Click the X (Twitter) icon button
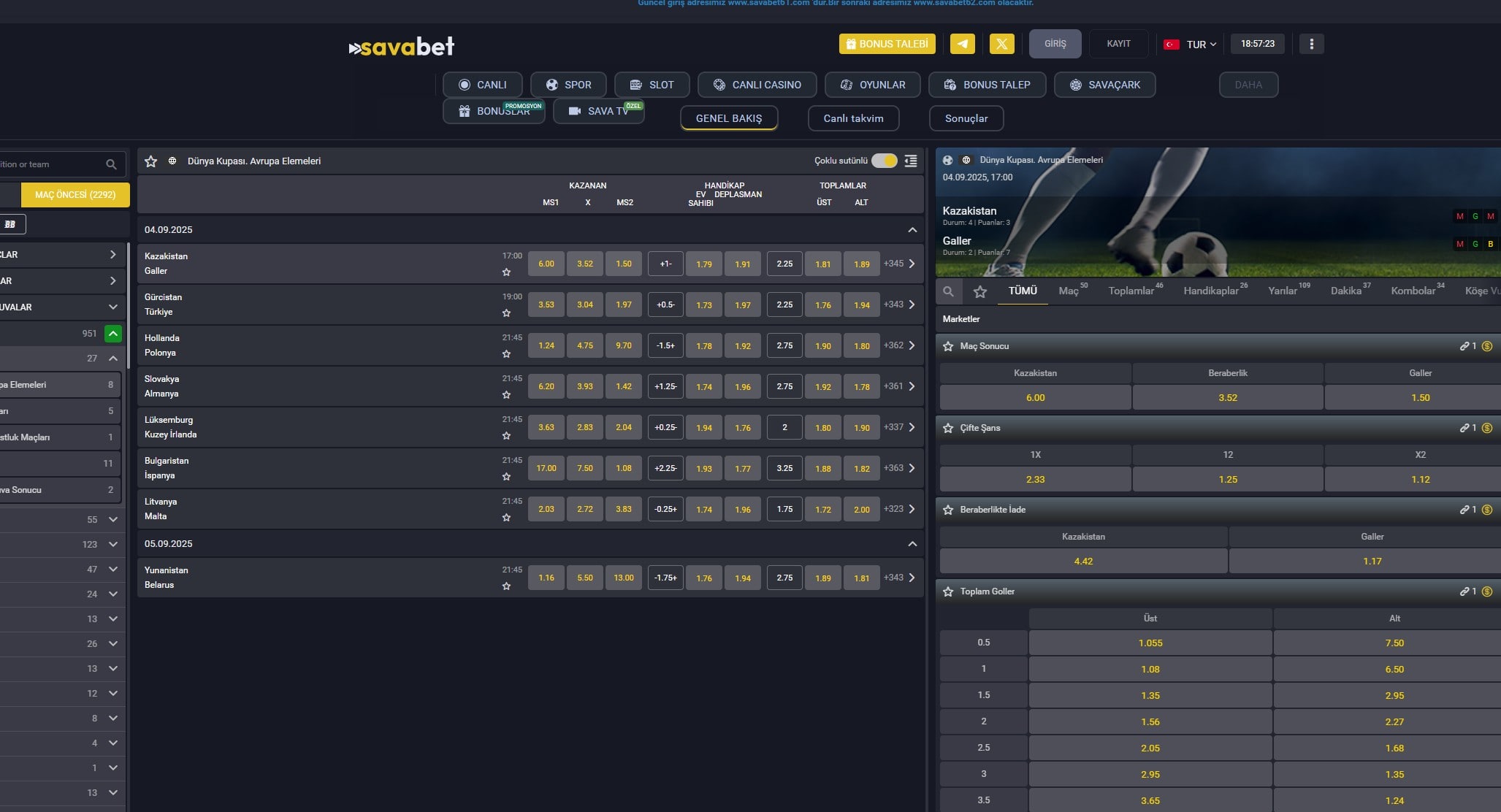Image resolution: width=1501 pixels, height=812 pixels. click(x=1001, y=44)
